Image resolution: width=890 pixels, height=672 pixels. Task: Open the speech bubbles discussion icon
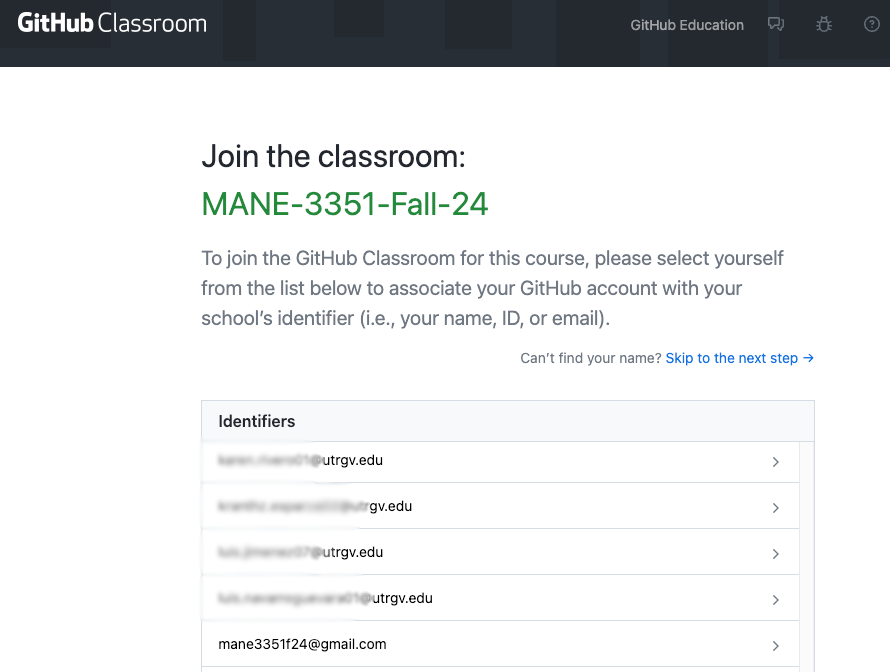[x=776, y=25]
